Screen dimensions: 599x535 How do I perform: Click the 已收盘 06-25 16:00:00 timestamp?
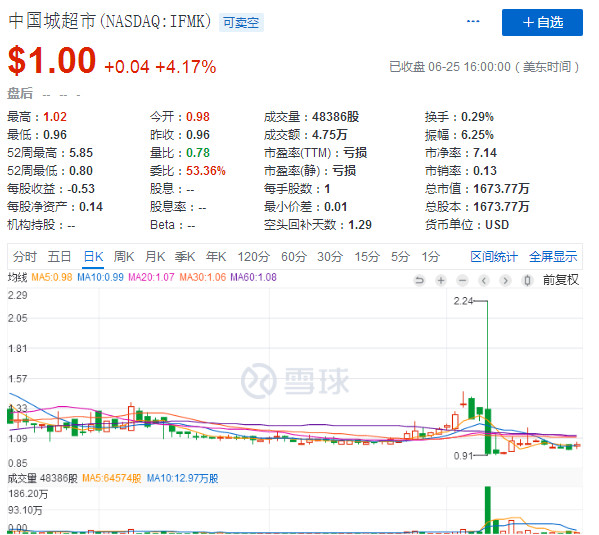[x=484, y=67]
